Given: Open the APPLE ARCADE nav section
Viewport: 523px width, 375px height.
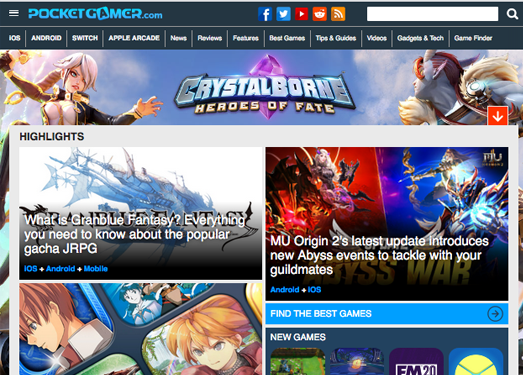Looking at the screenshot, I should (x=134, y=38).
